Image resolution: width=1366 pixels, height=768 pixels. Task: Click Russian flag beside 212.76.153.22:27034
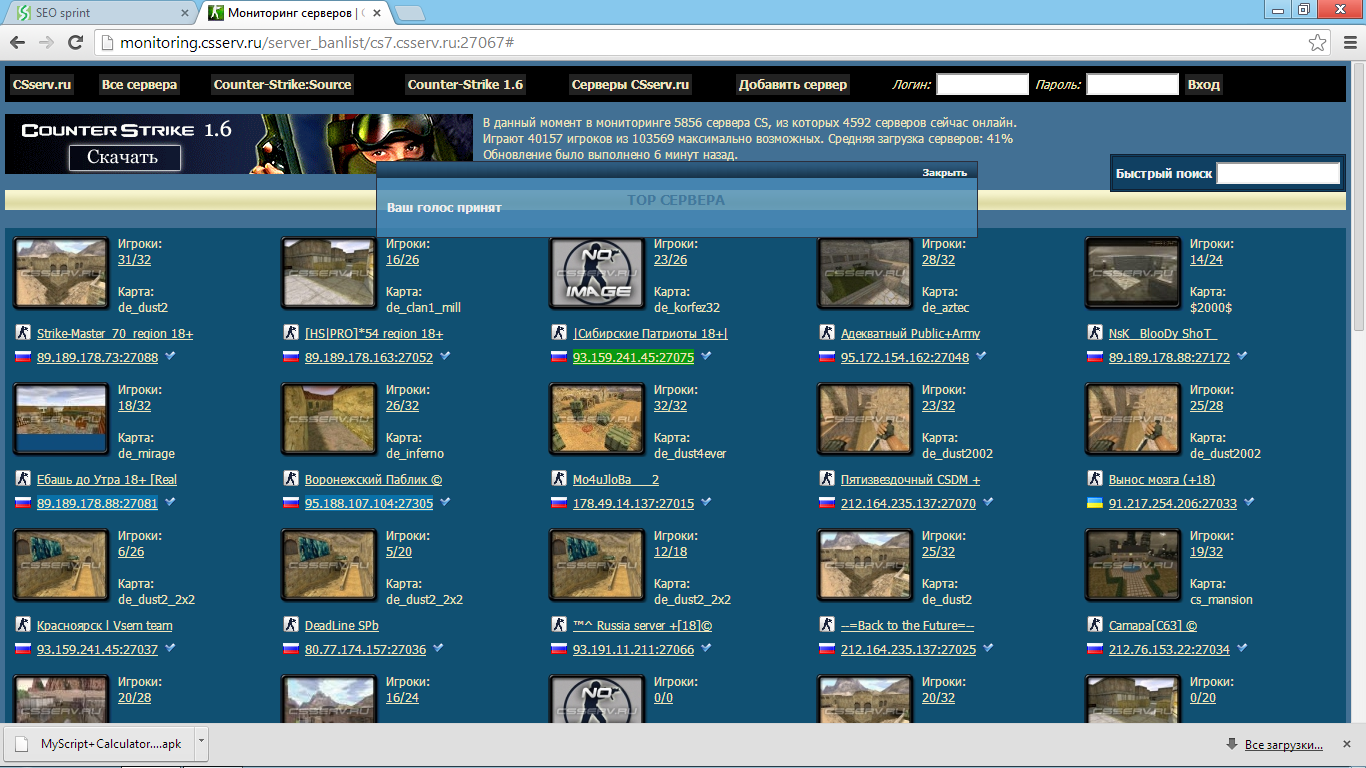[x=1095, y=649]
